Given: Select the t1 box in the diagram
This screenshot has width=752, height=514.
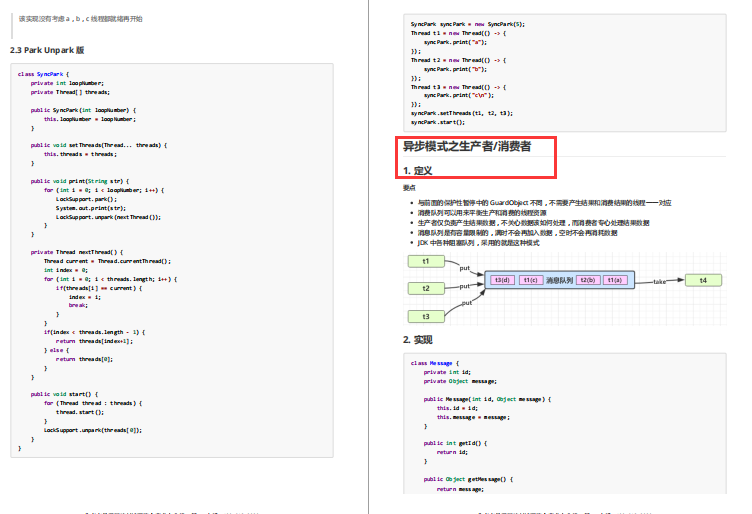Looking at the screenshot, I should point(426,261).
